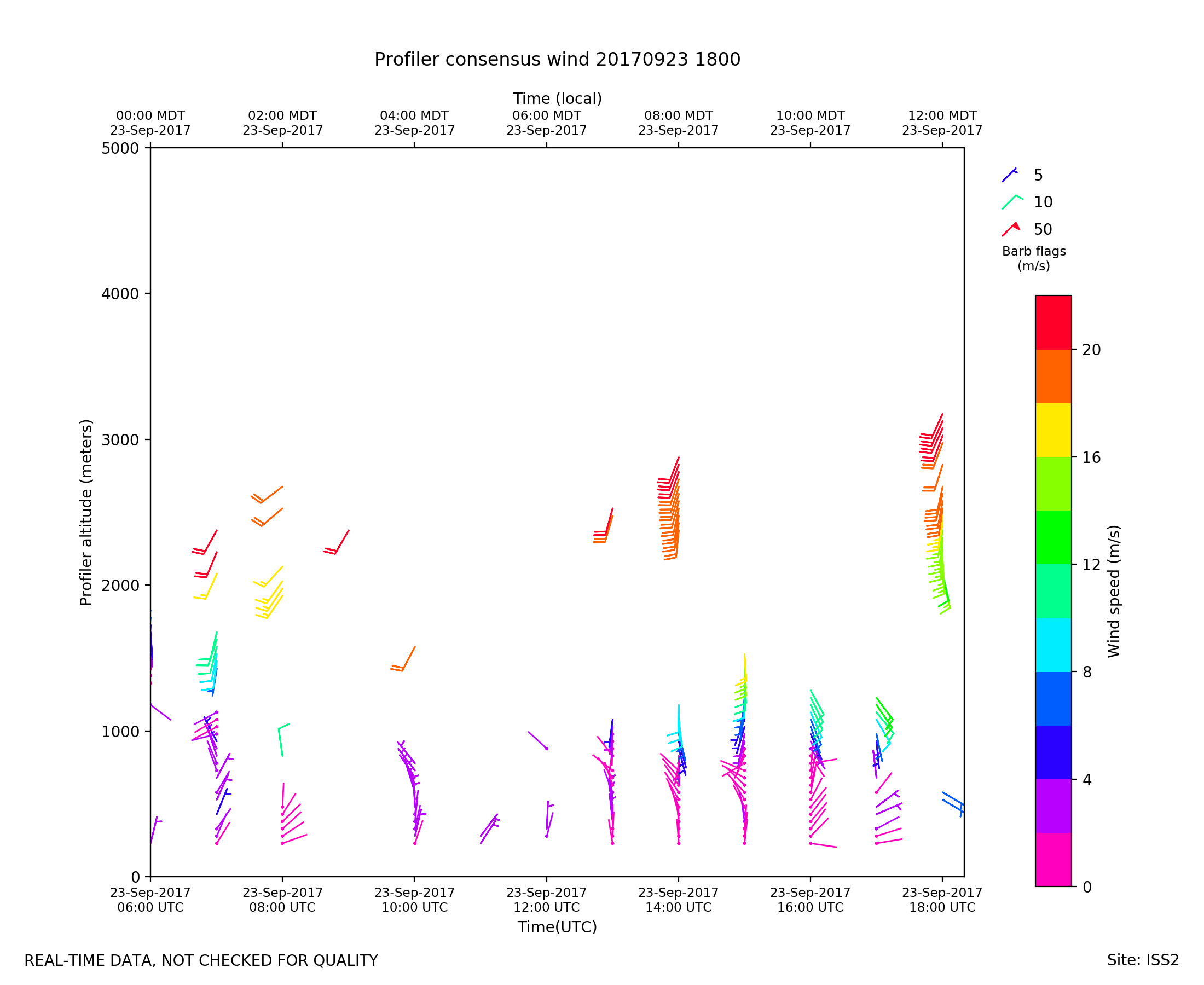This screenshot has height=985, width=1204.
Task: Click the 5000 tick on altitude axis
Action: click(x=120, y=149)
